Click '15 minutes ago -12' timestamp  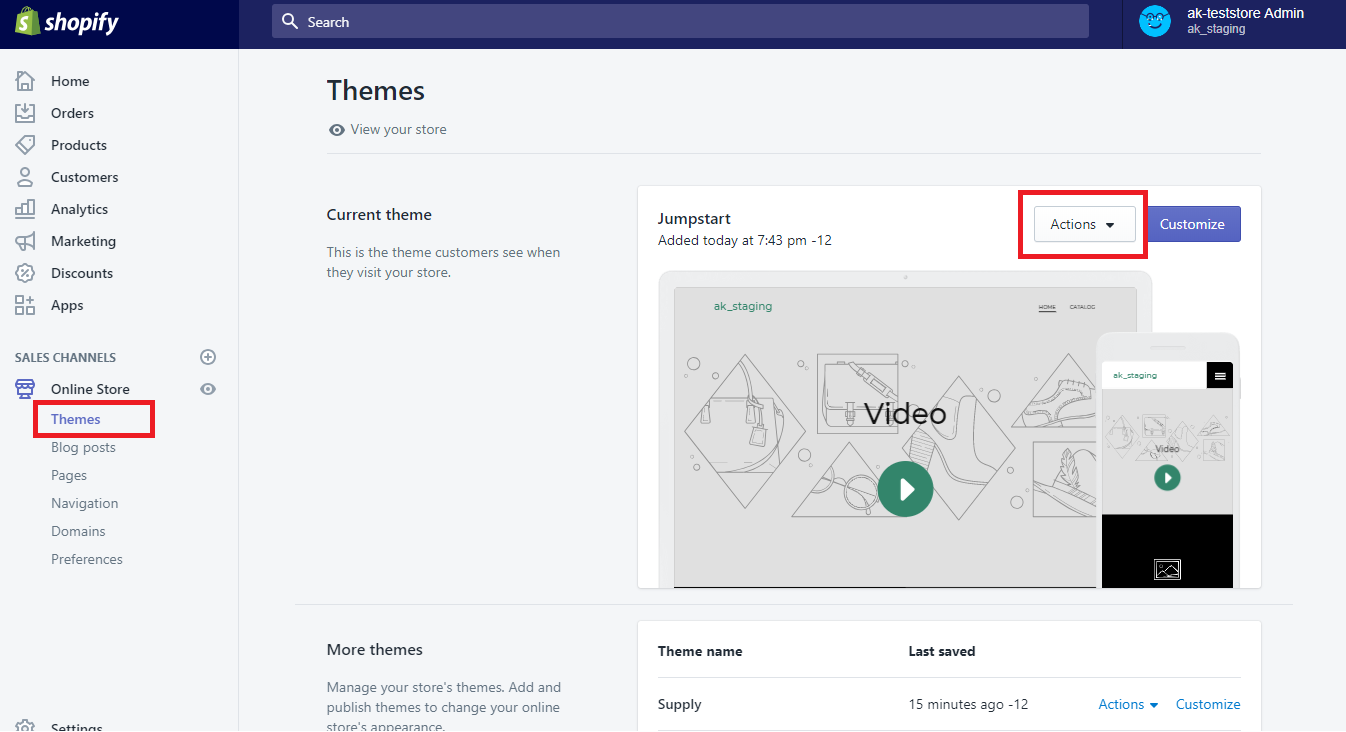[x=968, y=705]
